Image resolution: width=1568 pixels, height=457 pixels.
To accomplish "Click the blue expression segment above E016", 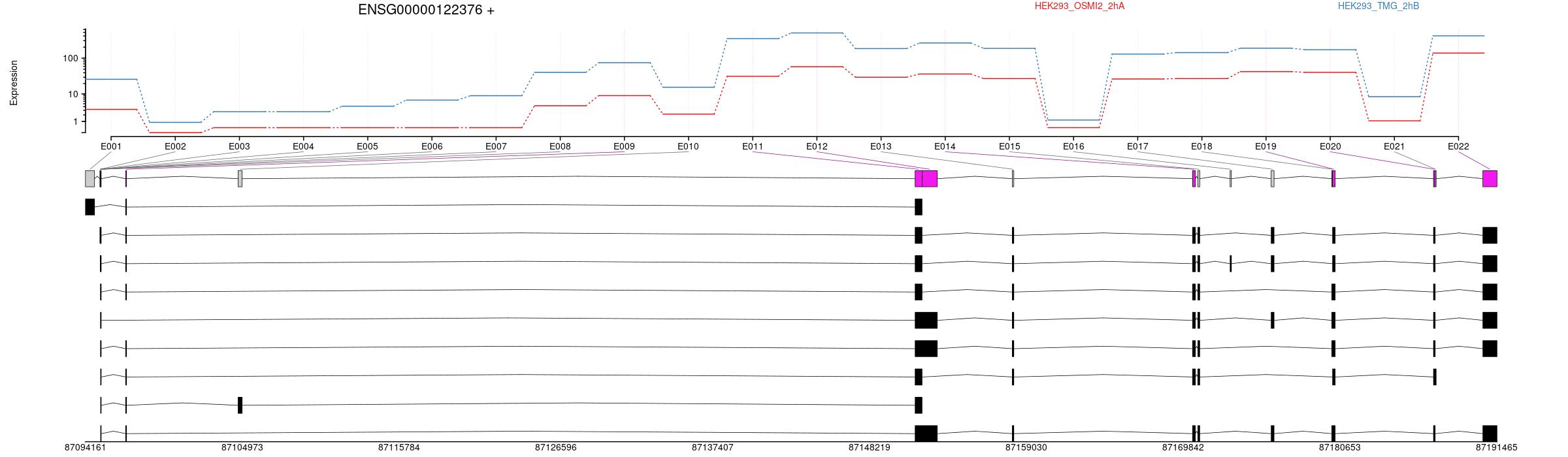I will tap(1073, 120).
